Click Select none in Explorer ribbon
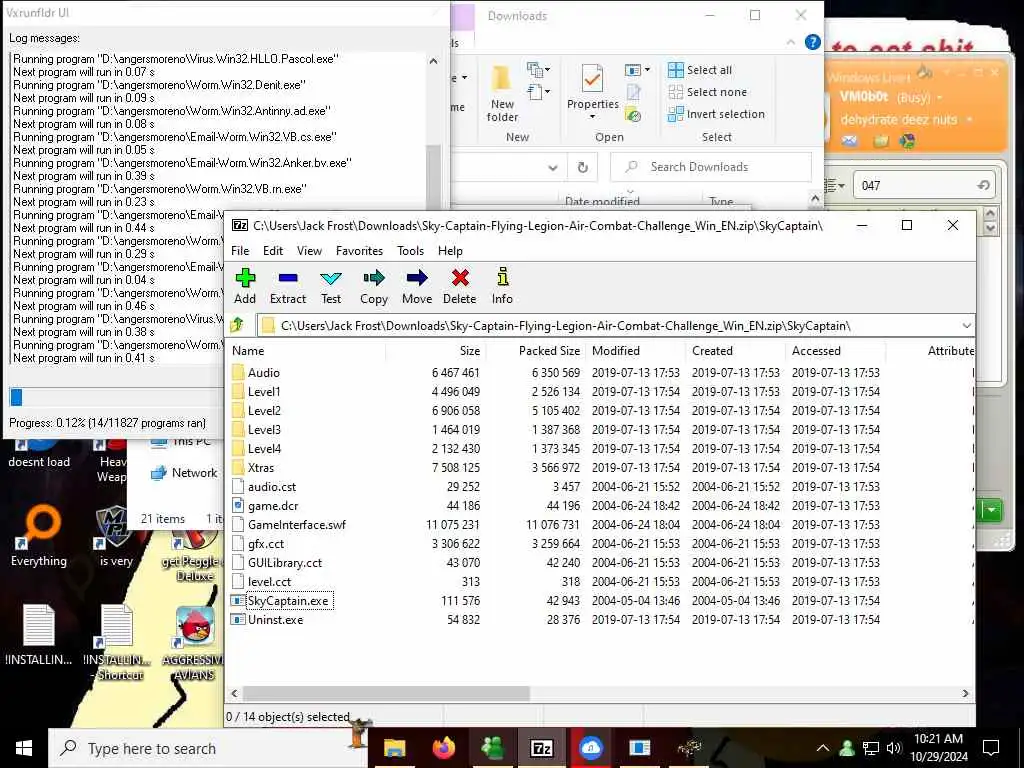Screen dimensions: 1024x768 (707, 92)
